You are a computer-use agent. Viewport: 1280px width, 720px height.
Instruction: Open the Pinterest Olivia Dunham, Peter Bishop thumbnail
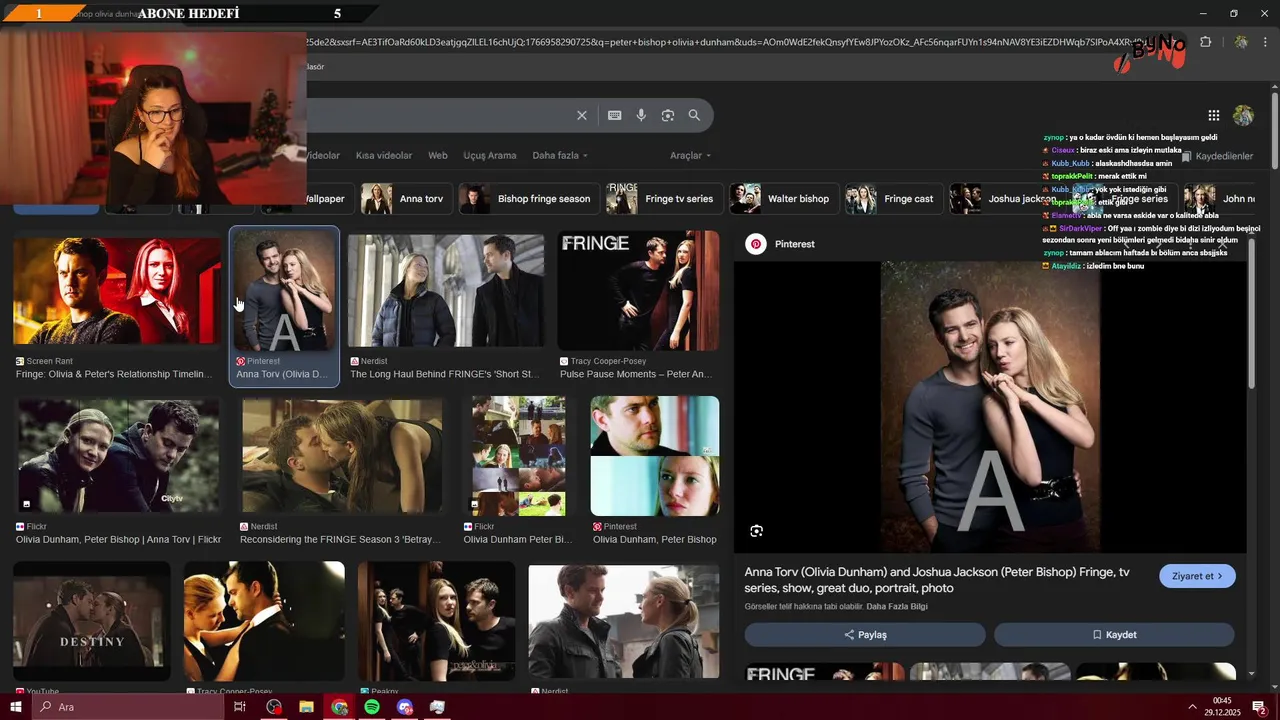click(655, 456)
